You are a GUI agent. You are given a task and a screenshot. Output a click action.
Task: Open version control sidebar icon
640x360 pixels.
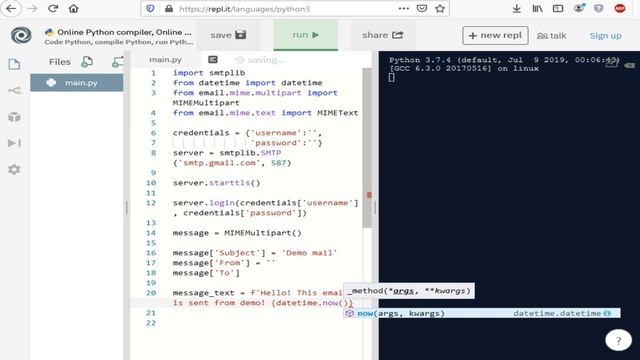pos(14,91)
